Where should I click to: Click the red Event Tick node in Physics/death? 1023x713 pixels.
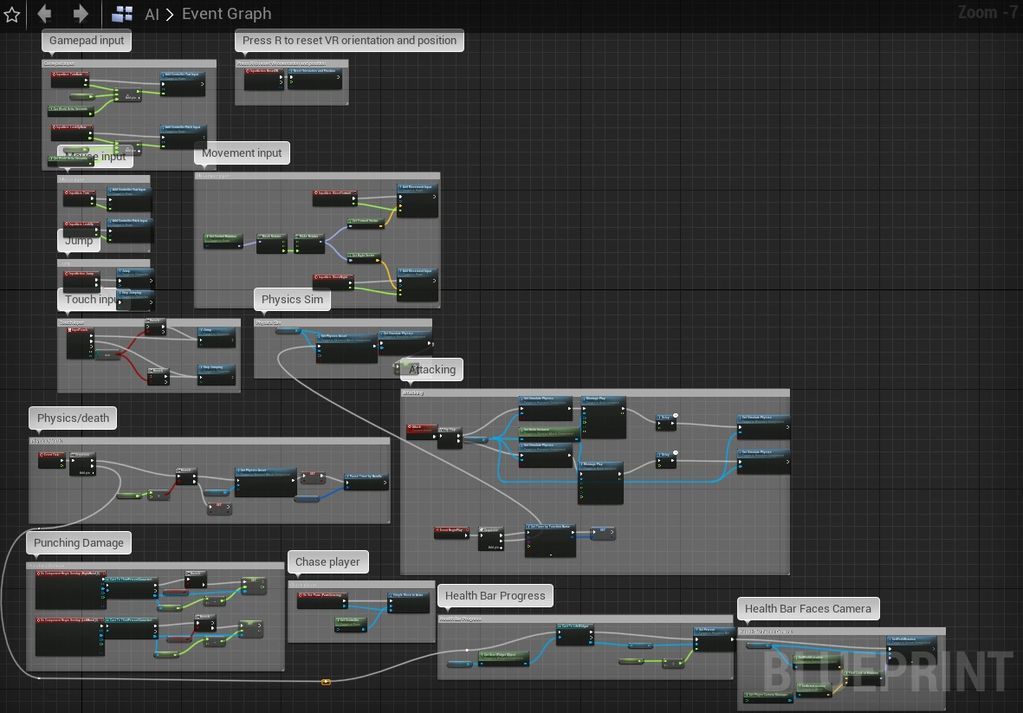(51, 455)
